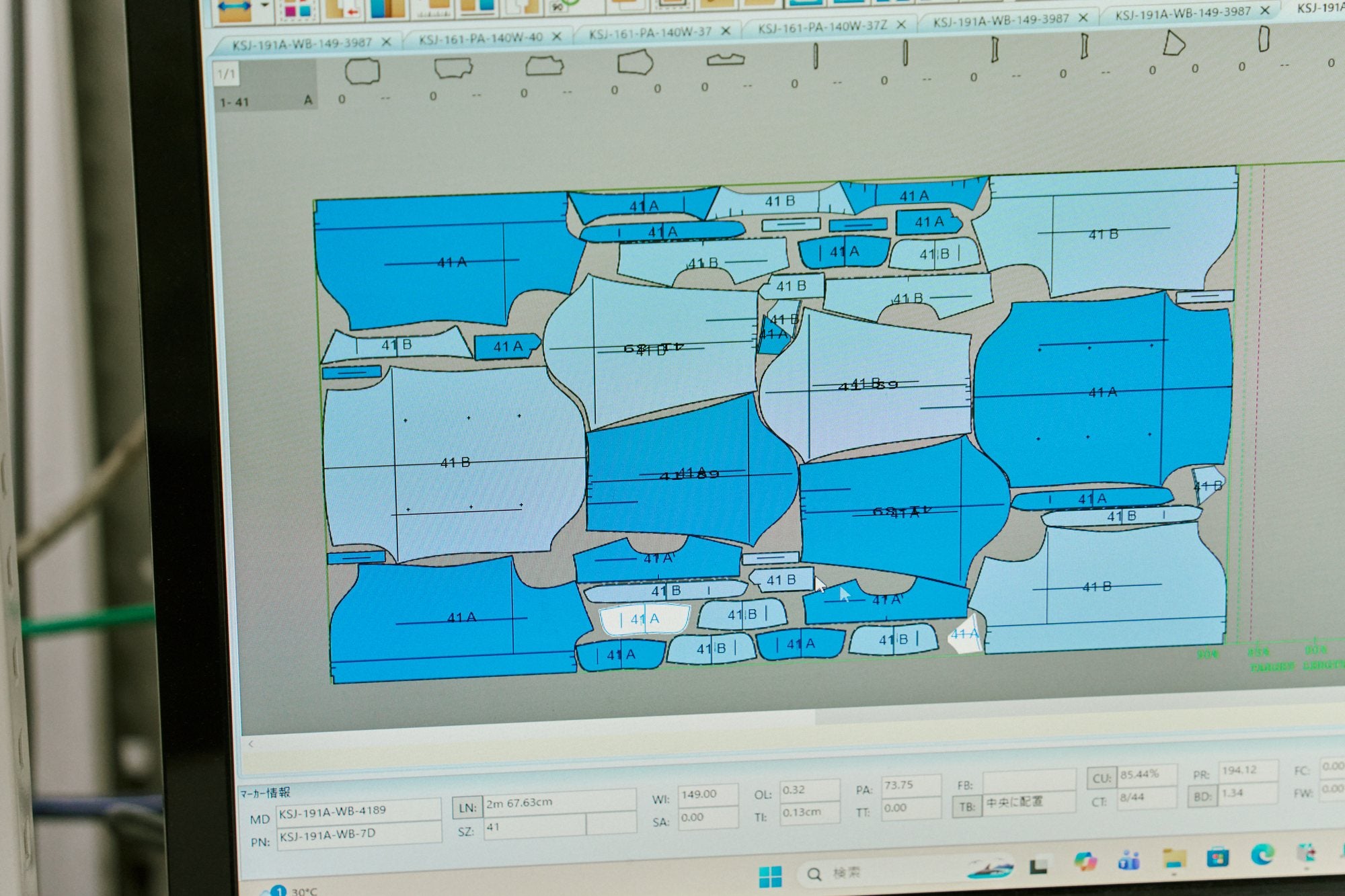
Task: Click the magenta and cyan squares toolbar icon
Action: [x=298, y=9]
